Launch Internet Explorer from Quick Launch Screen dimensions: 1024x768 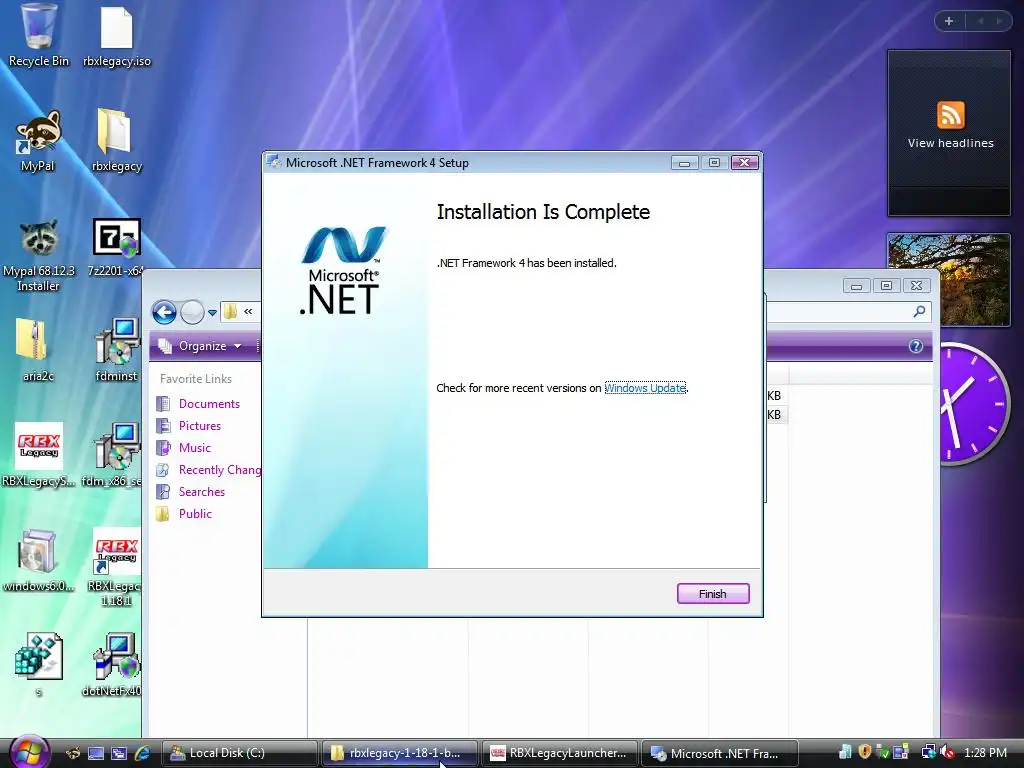point(142,753)
